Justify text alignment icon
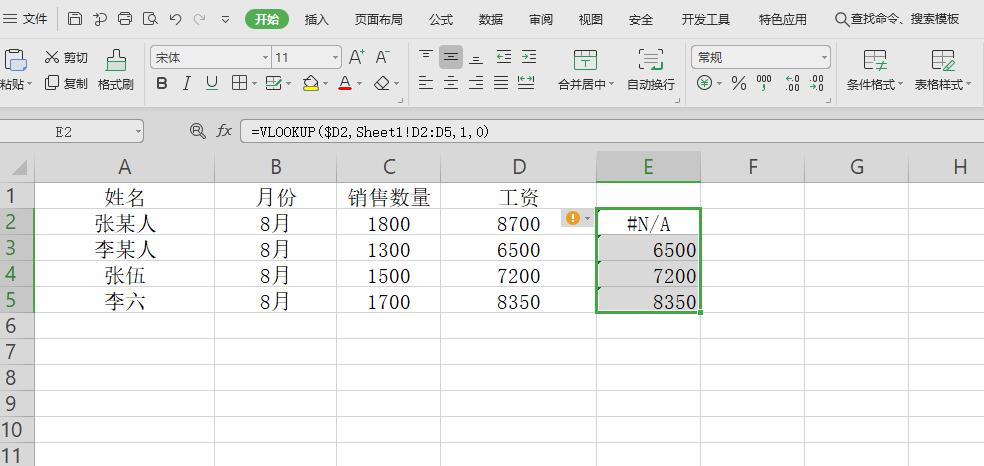 pyautogui.click(x=501, y=83)
